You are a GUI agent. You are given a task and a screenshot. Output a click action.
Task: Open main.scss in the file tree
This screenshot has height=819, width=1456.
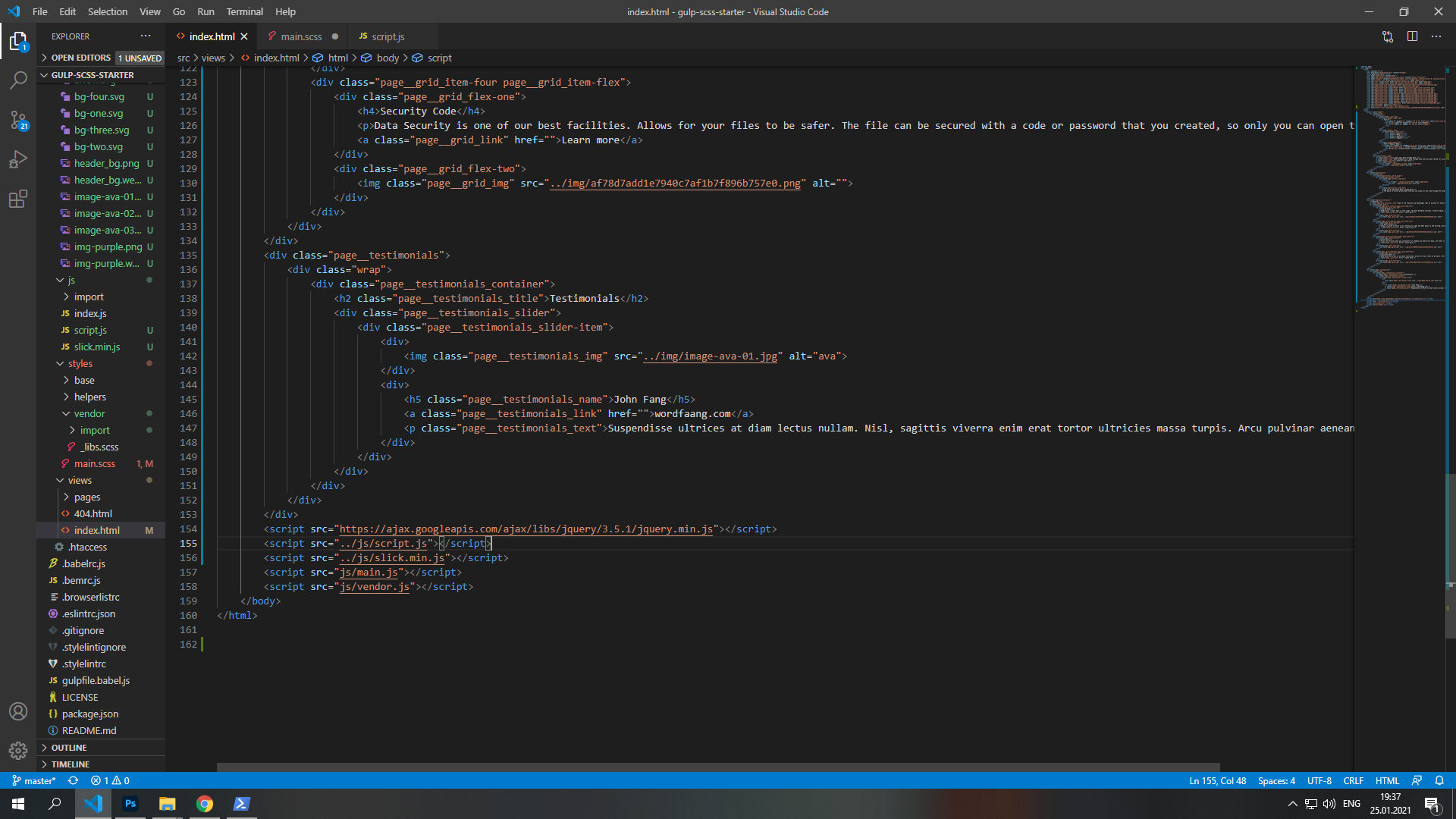pyautogui.click(x=101, y=464)
